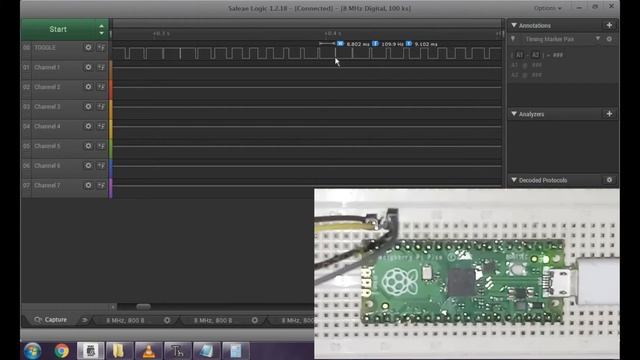Click the horizontal scrollbar thumb
This screenshot has width=640, height=360.
[143, 307]
